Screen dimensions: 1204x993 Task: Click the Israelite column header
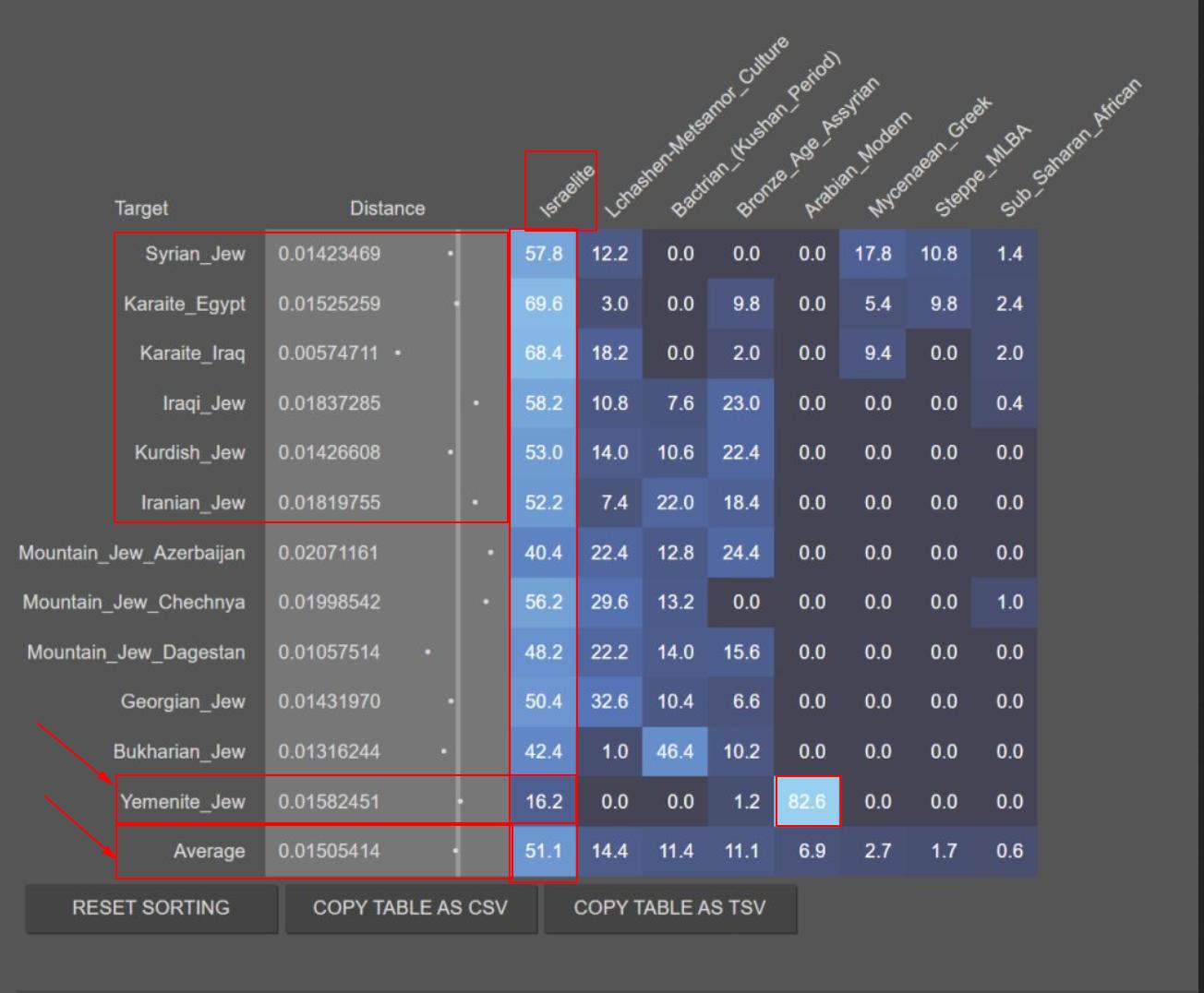click(x=565, y=193)
